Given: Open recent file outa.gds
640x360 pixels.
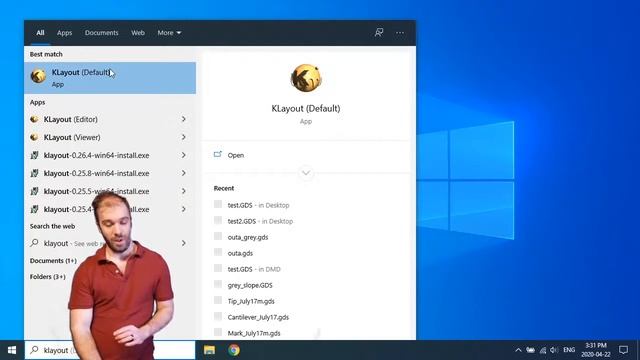Looking at the screenshot, I should (240, 253).
